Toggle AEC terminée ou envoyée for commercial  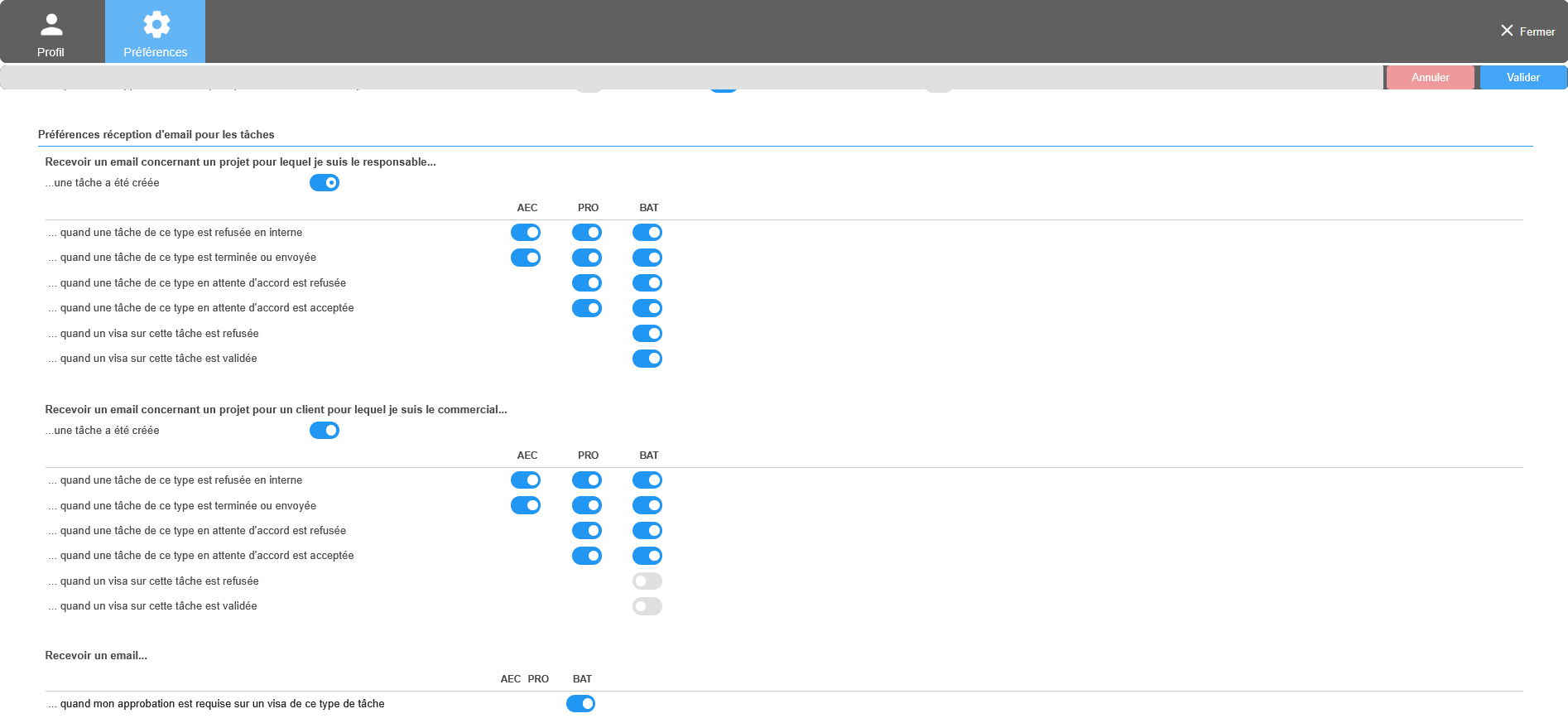point(526,505)
